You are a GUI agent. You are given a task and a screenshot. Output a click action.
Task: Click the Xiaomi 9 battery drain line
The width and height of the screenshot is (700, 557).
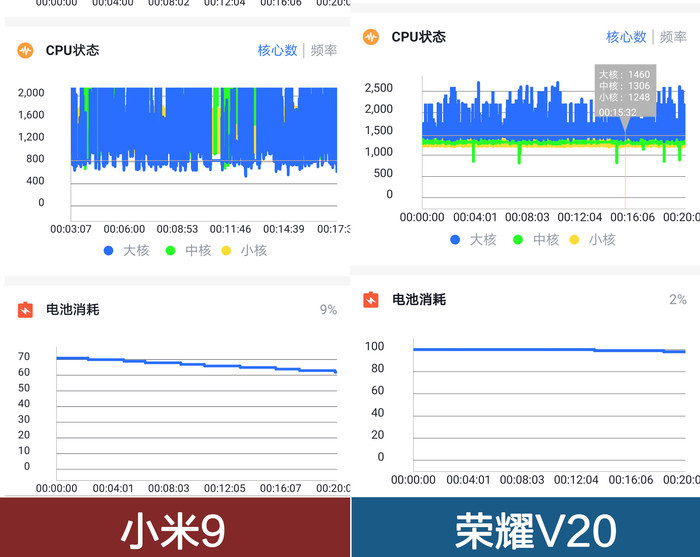(196, 364)
